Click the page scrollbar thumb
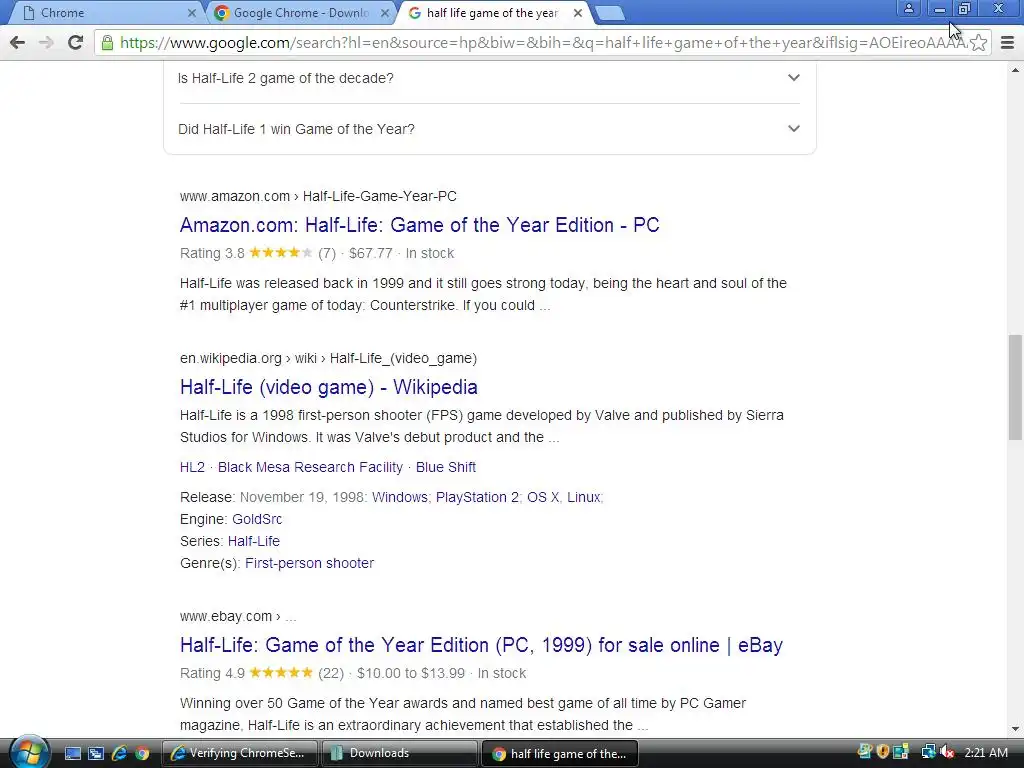This screenshot has height=768, width=1024. point(1015,387)
